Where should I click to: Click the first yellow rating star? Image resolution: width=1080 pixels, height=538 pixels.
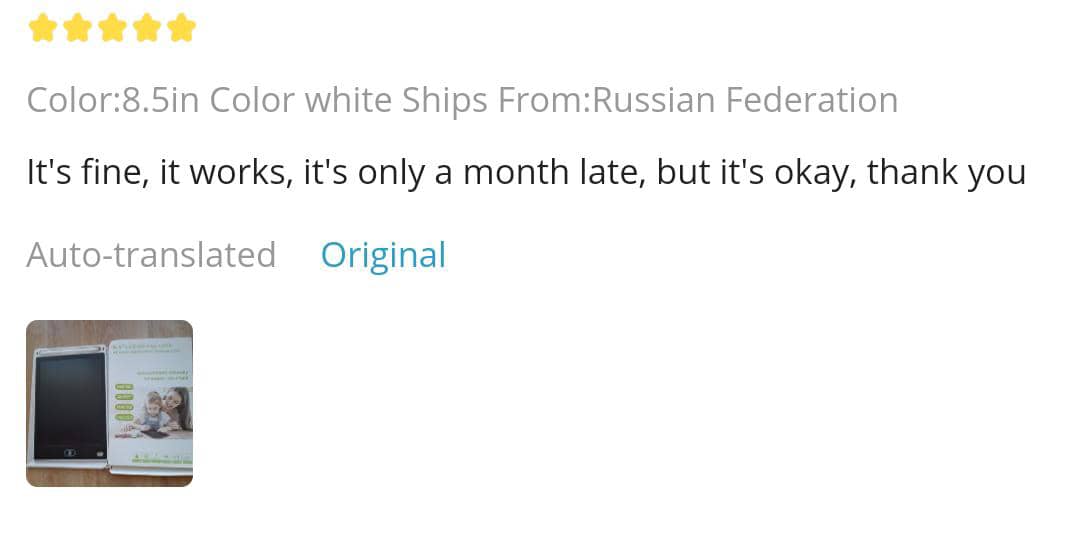(43, 28)
